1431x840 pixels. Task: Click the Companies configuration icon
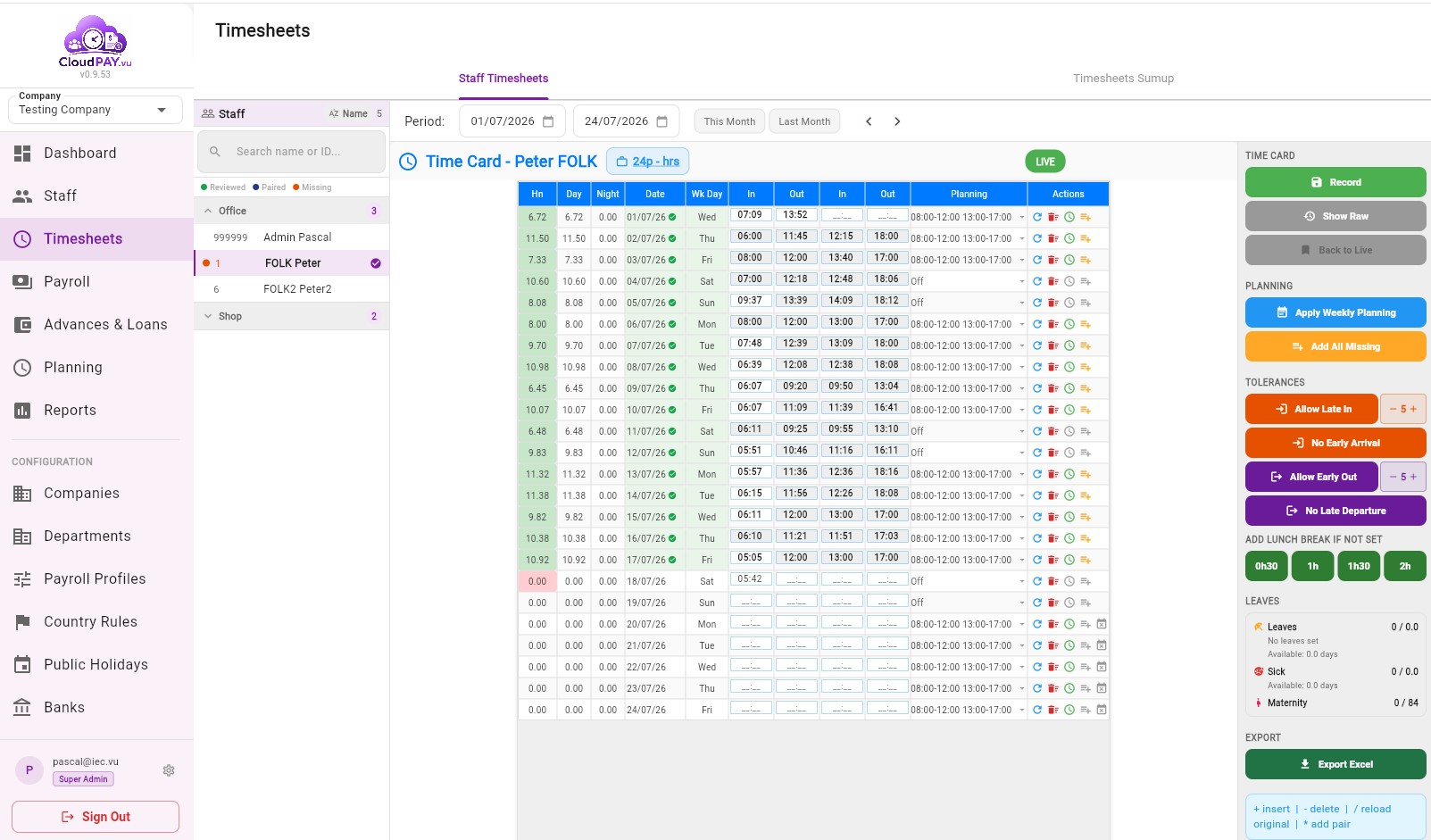pyautogui.click(x=22, y=494)
